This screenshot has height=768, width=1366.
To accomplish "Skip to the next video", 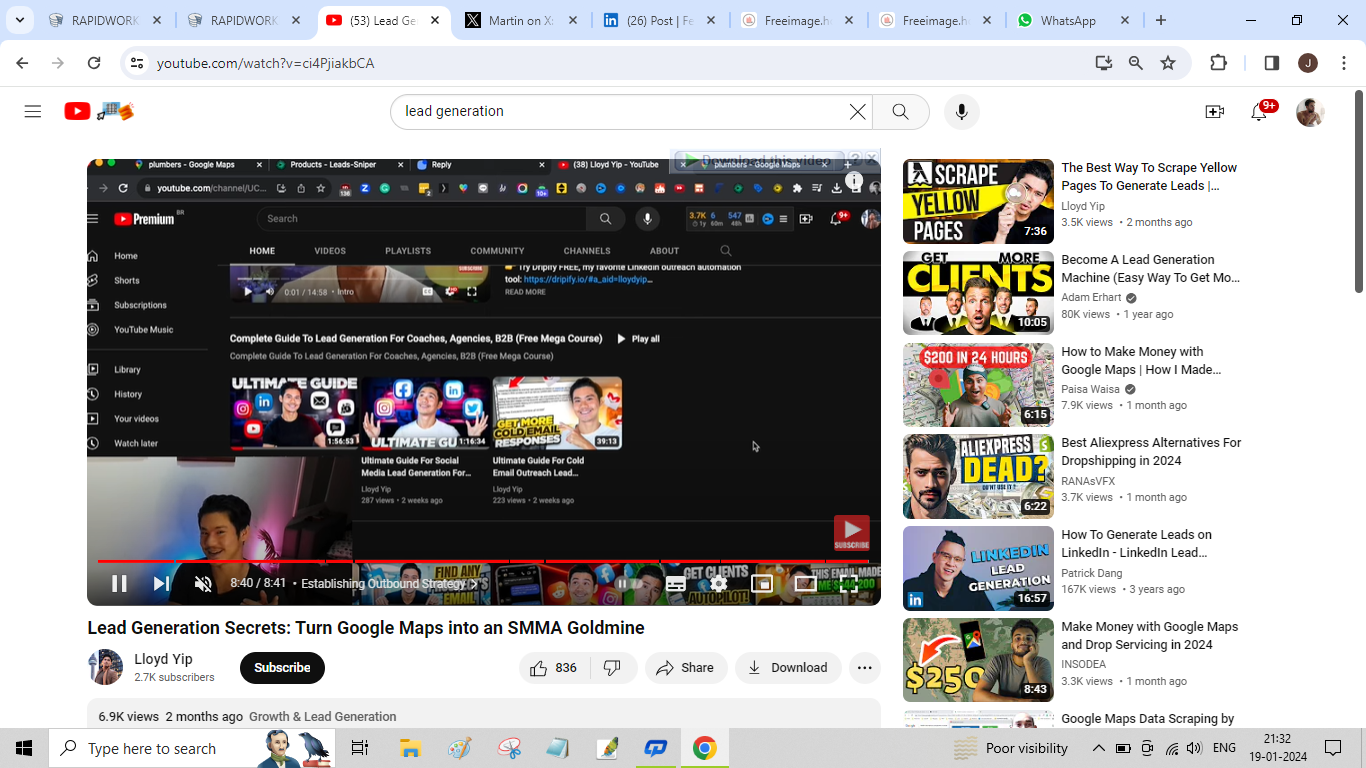I will click(160, 584).
